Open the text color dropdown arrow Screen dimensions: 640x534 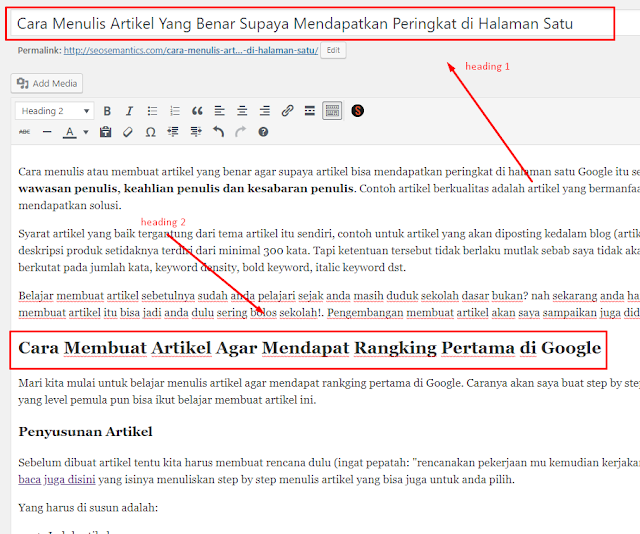(86, 132)
